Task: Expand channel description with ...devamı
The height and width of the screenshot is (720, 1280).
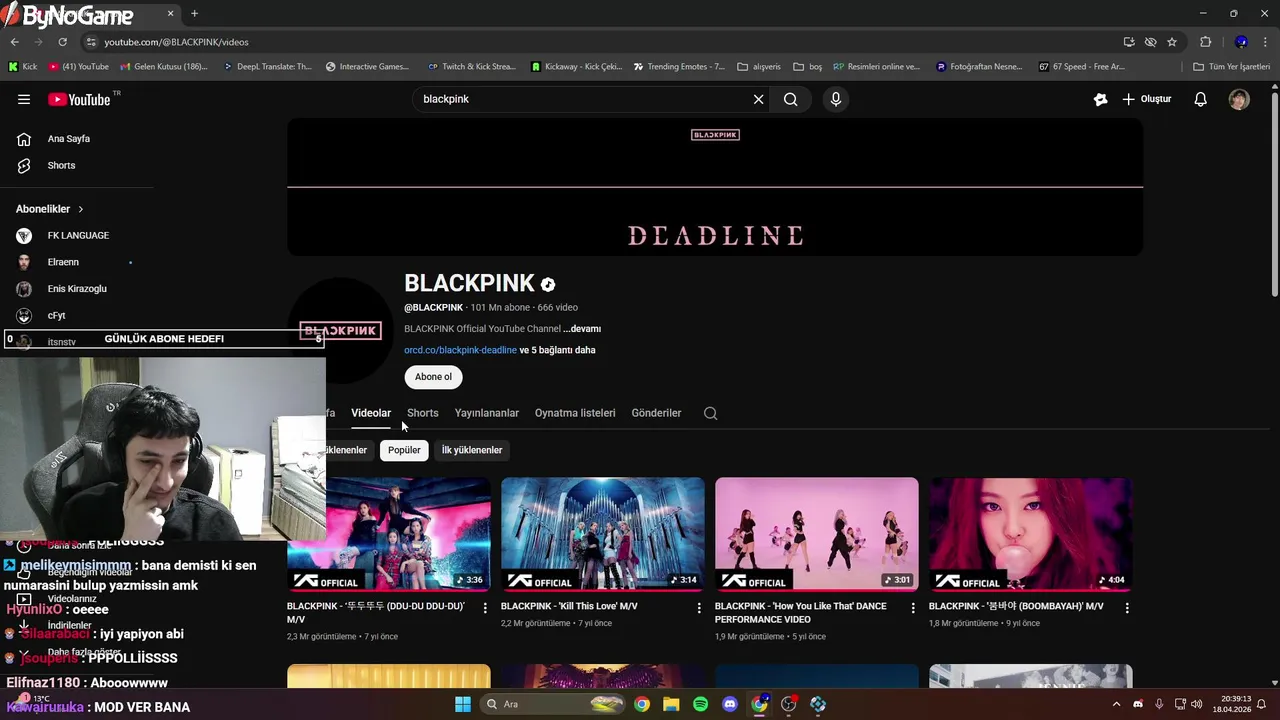Action: pyautogui.click(x=581, y=329)
